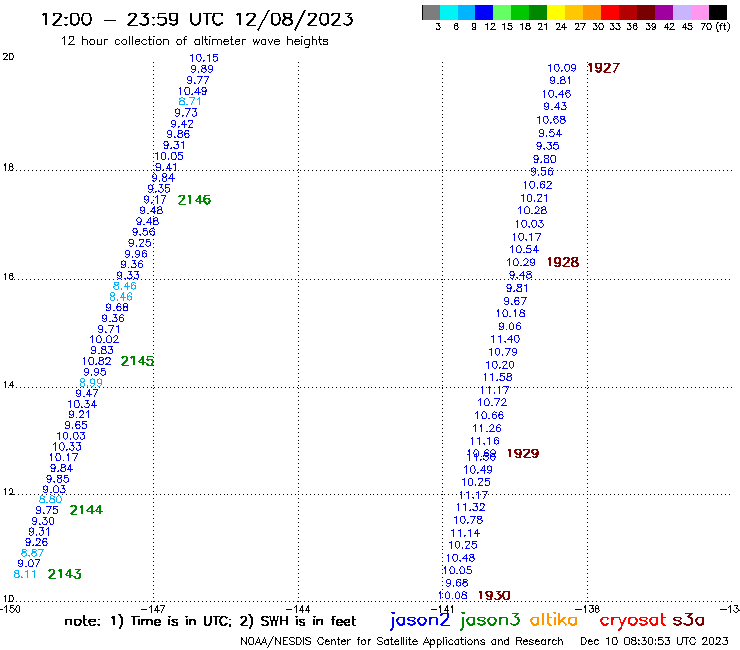The image size is (740, 650).
Task: Click the title '12:00 – 23:59 UTC 12/08/2023'
Action: 197,19
